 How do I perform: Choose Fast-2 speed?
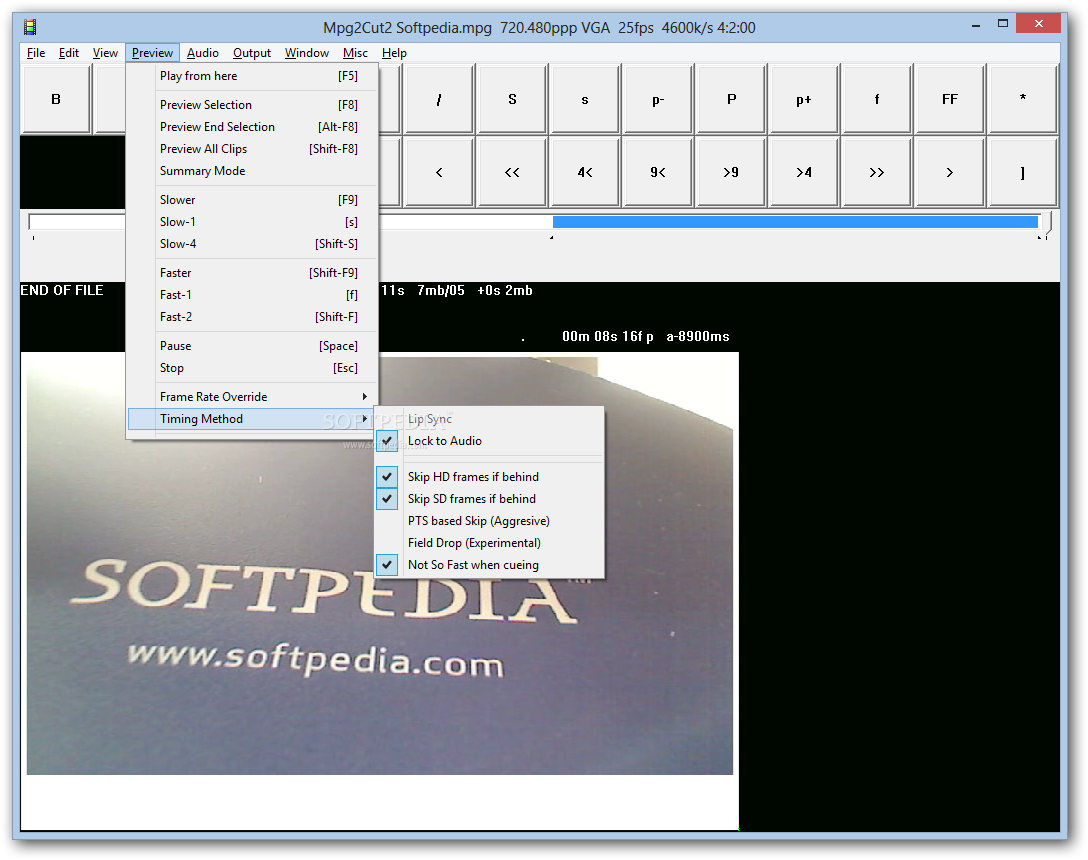pos(252,317)
